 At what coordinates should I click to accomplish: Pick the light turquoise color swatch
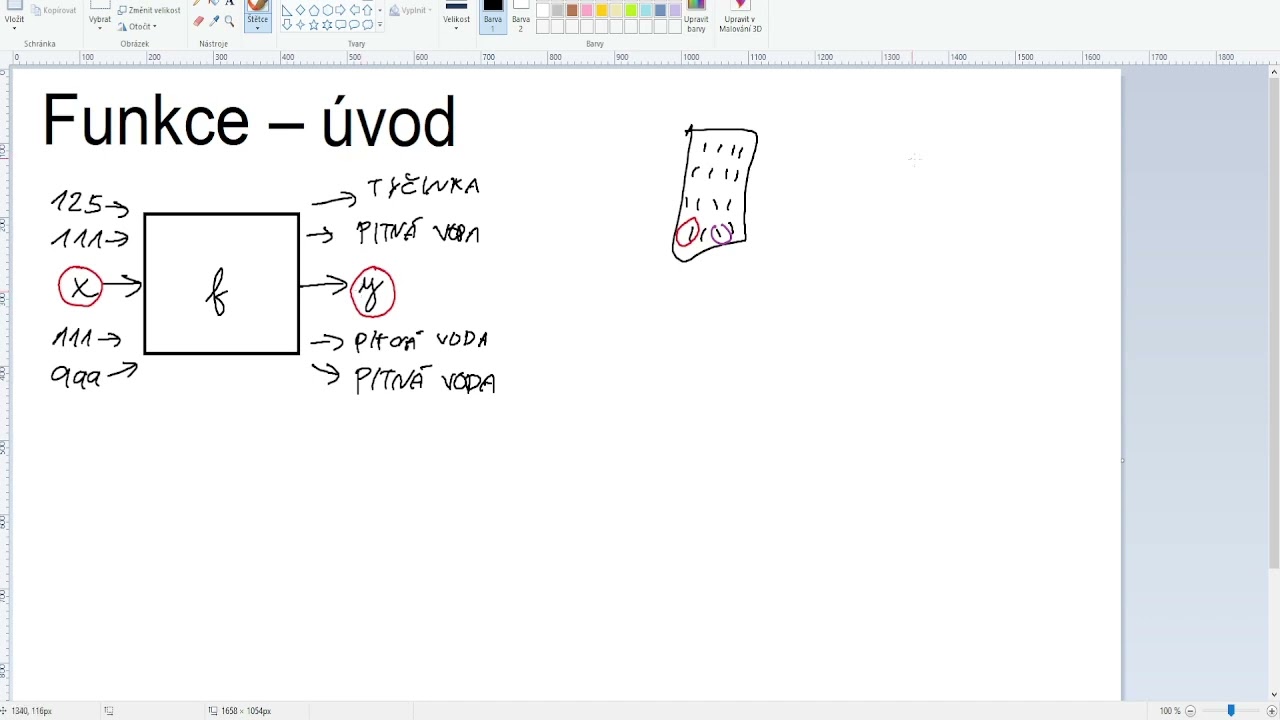(x=646, y=10)
